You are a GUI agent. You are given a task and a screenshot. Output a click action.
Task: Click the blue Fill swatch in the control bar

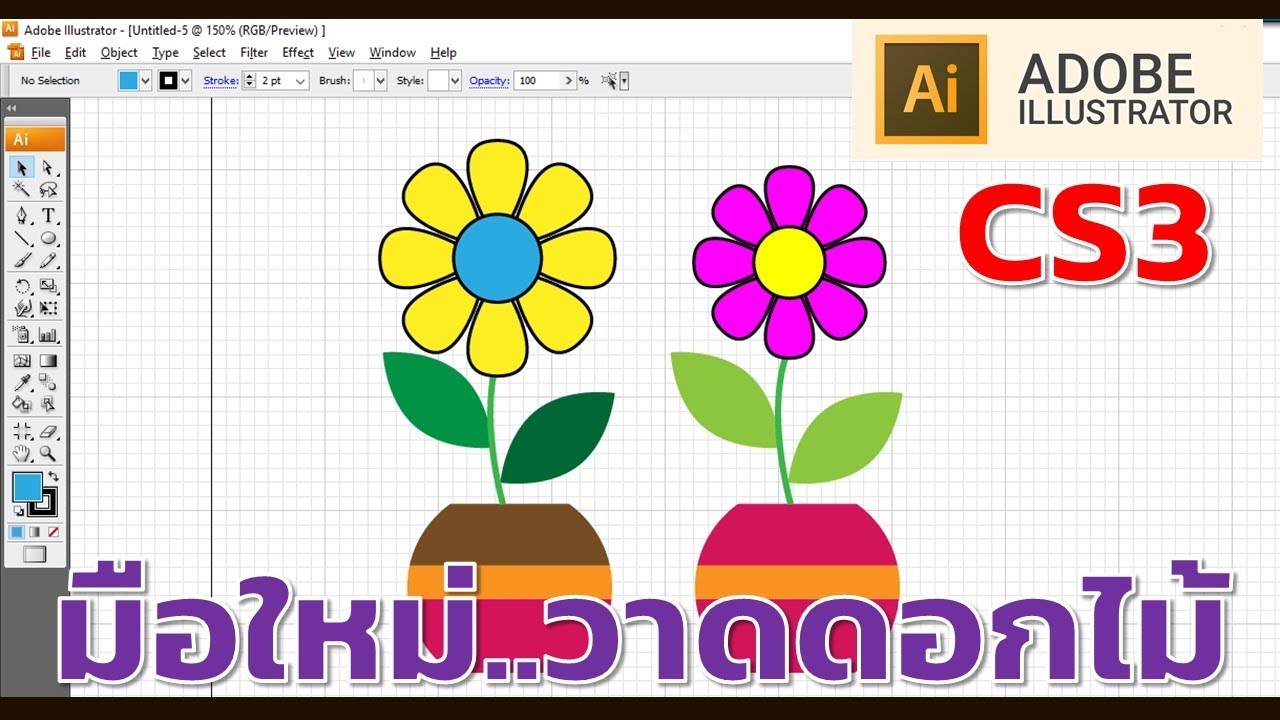128,81
